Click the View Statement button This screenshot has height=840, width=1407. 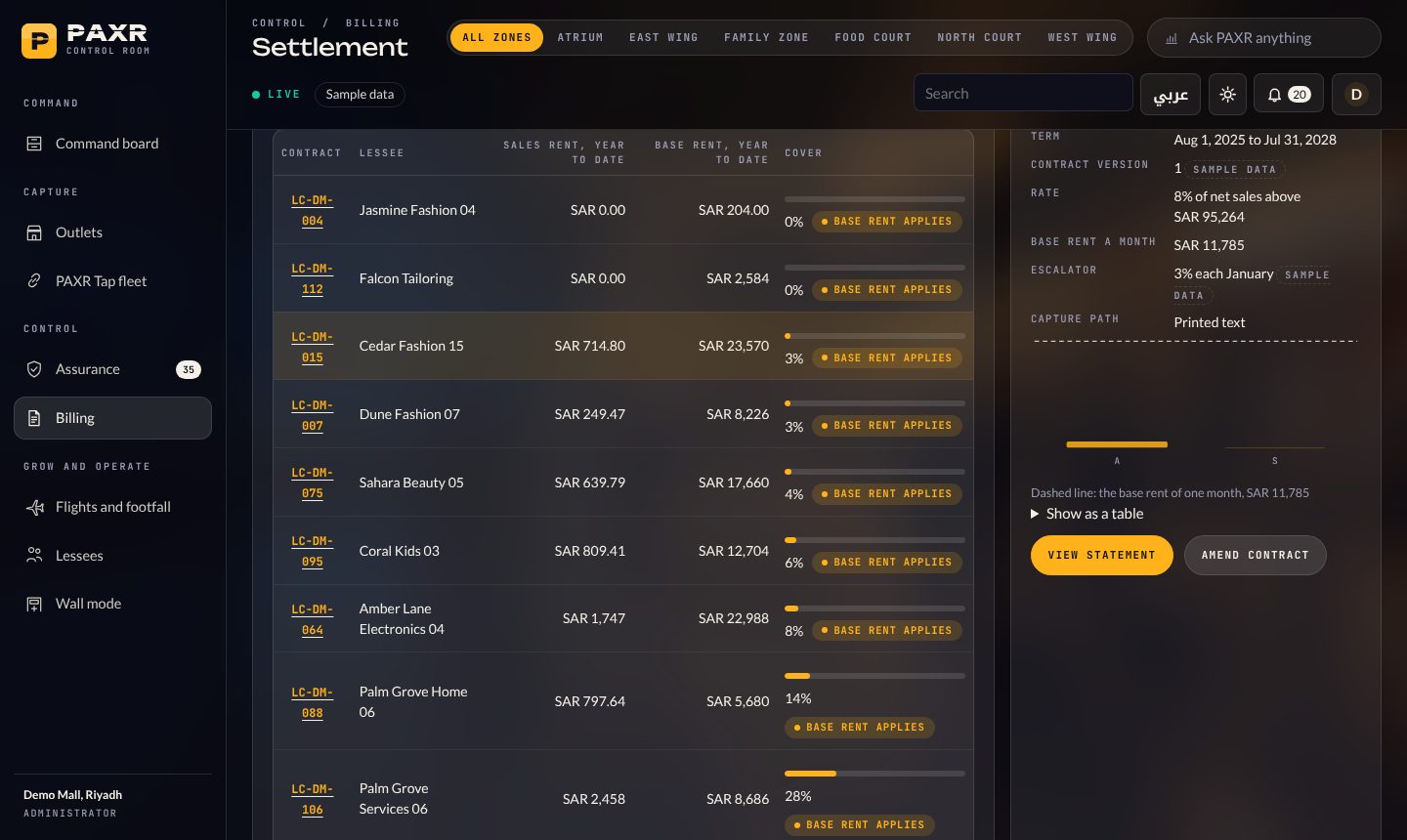pyautogui.click(x=1102, y=556)
